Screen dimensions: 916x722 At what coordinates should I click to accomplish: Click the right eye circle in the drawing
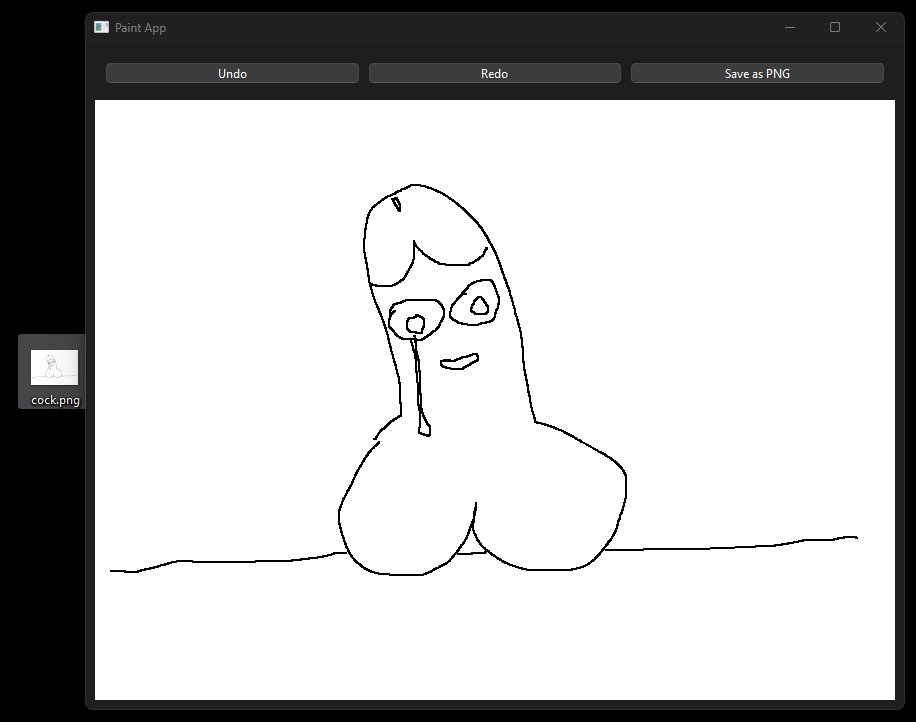(x=480, y=306)
